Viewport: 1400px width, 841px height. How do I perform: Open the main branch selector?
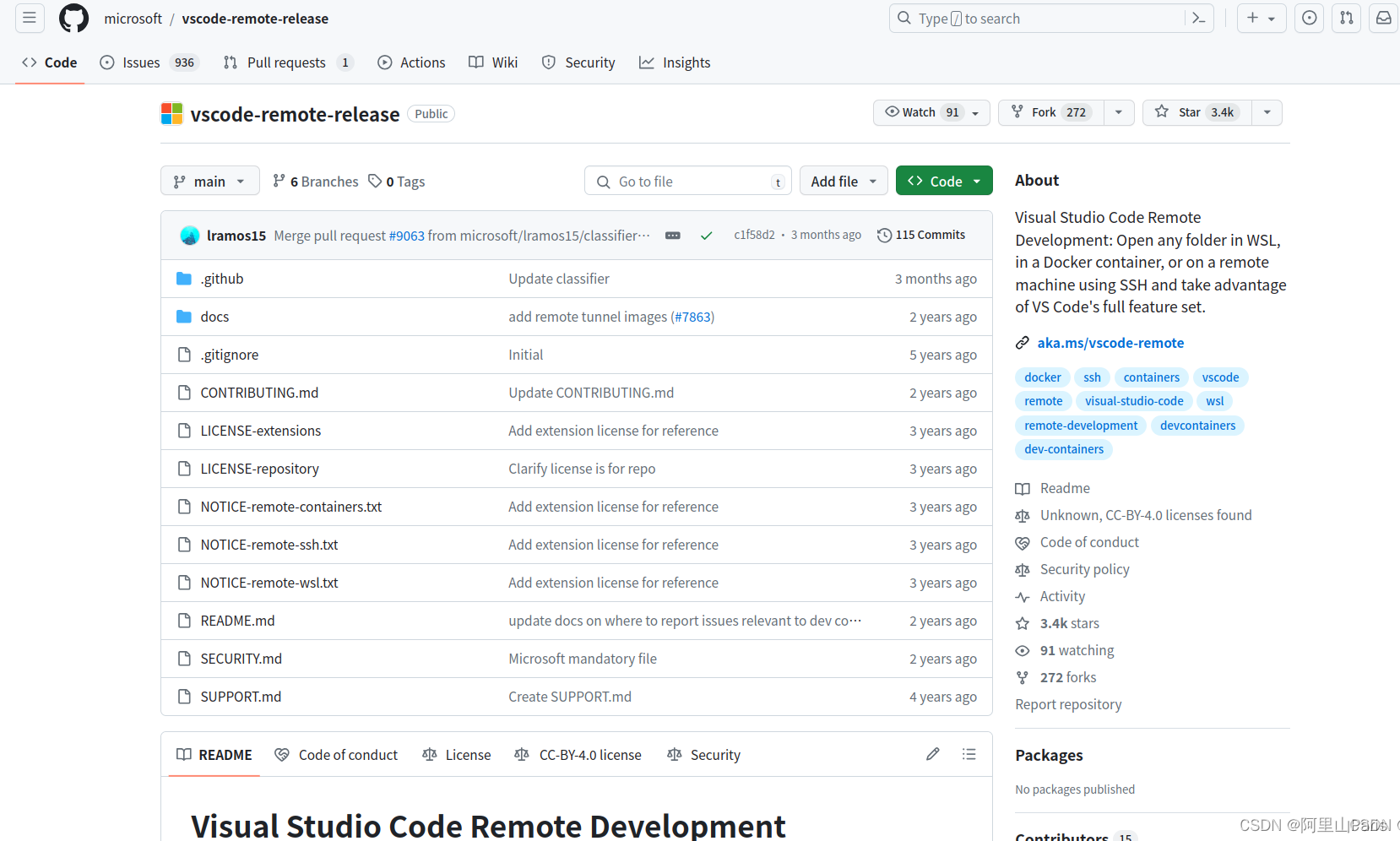coord(210,182)
